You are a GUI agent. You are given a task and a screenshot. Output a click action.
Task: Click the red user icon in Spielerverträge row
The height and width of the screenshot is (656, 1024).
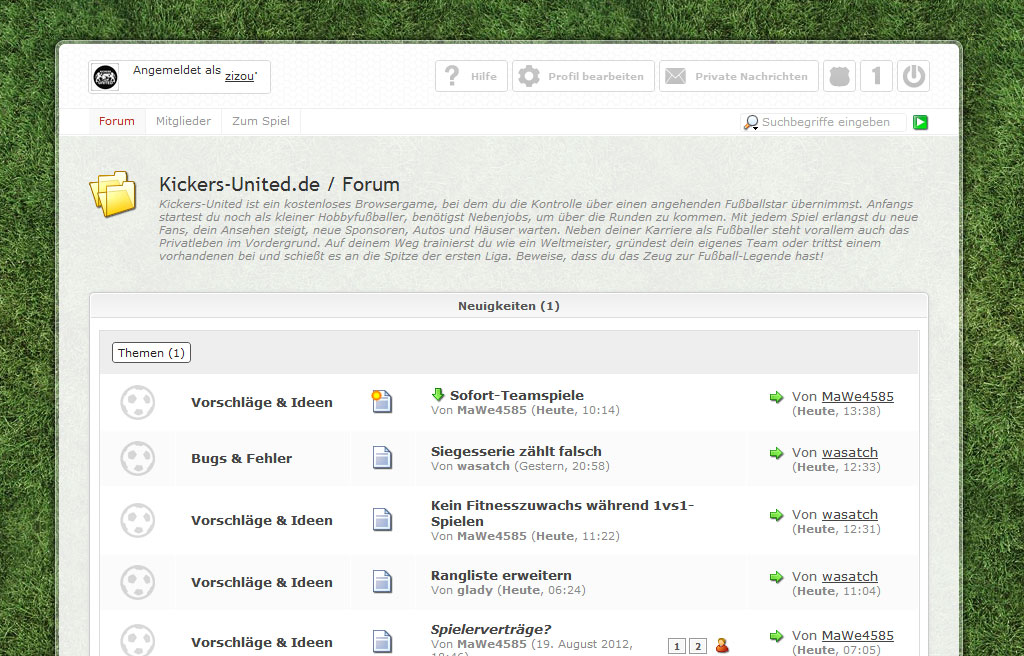(722, 646)
